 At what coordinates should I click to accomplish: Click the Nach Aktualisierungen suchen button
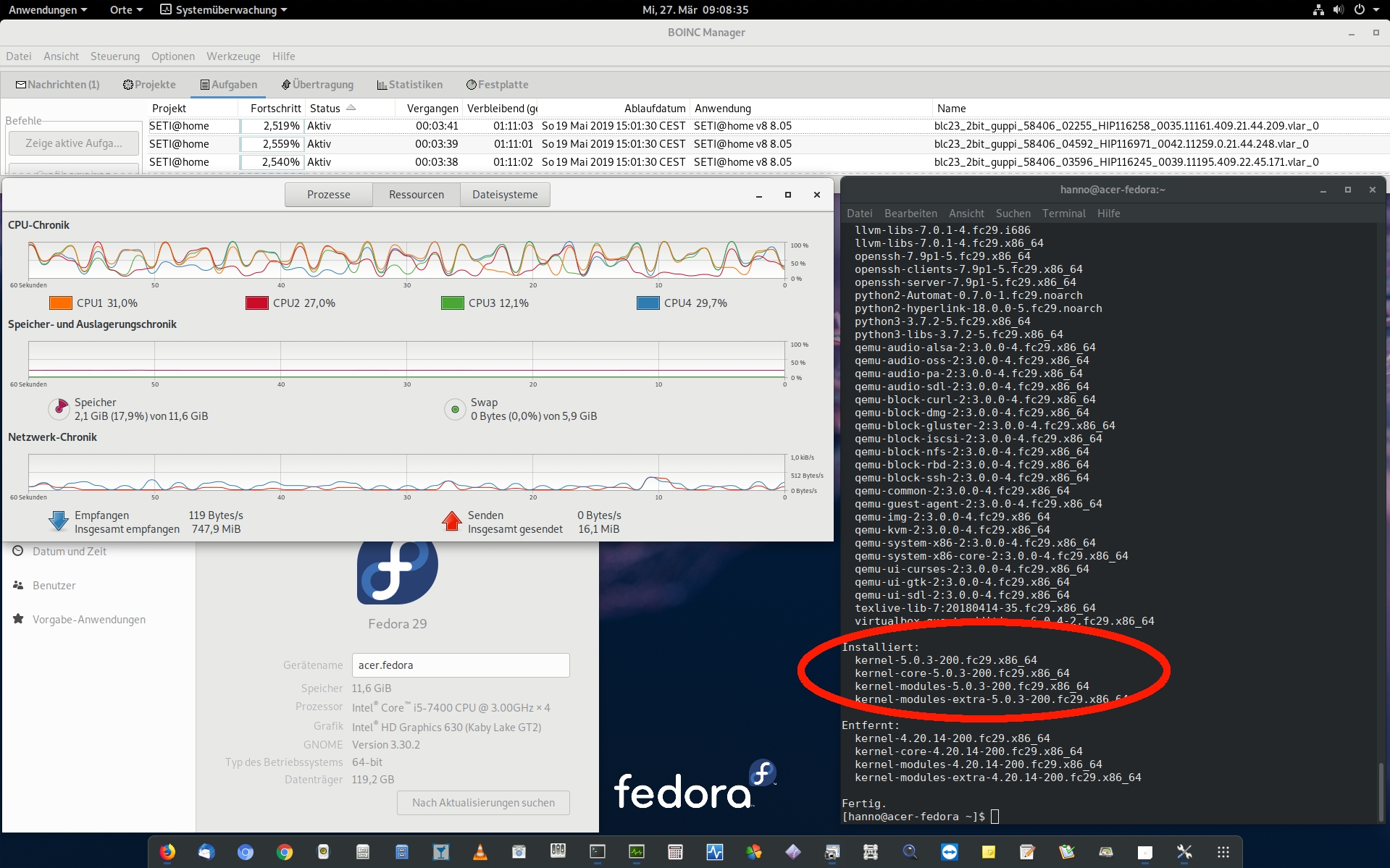click(x=483, y=802)
